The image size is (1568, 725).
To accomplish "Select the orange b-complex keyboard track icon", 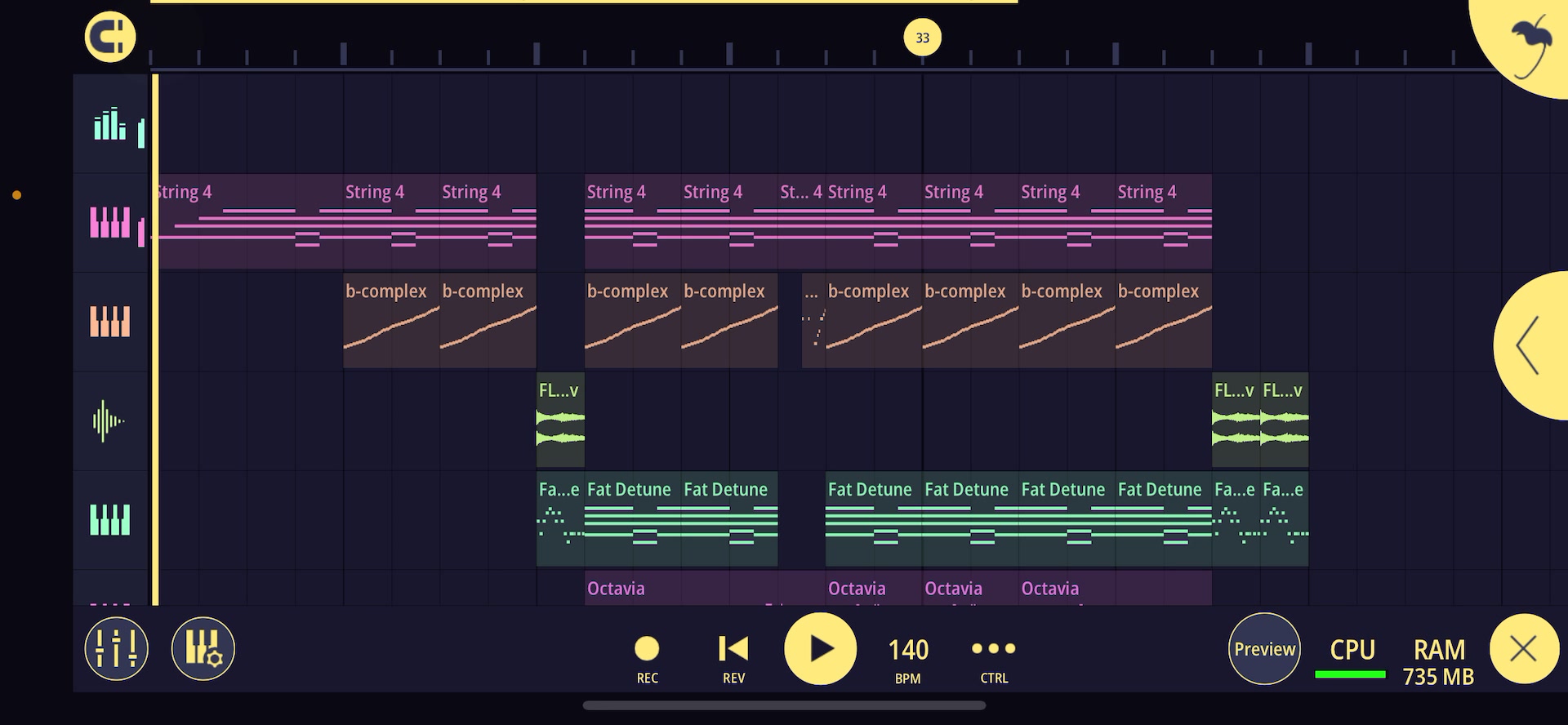I will pyautogui.click(x=110, y=322).
